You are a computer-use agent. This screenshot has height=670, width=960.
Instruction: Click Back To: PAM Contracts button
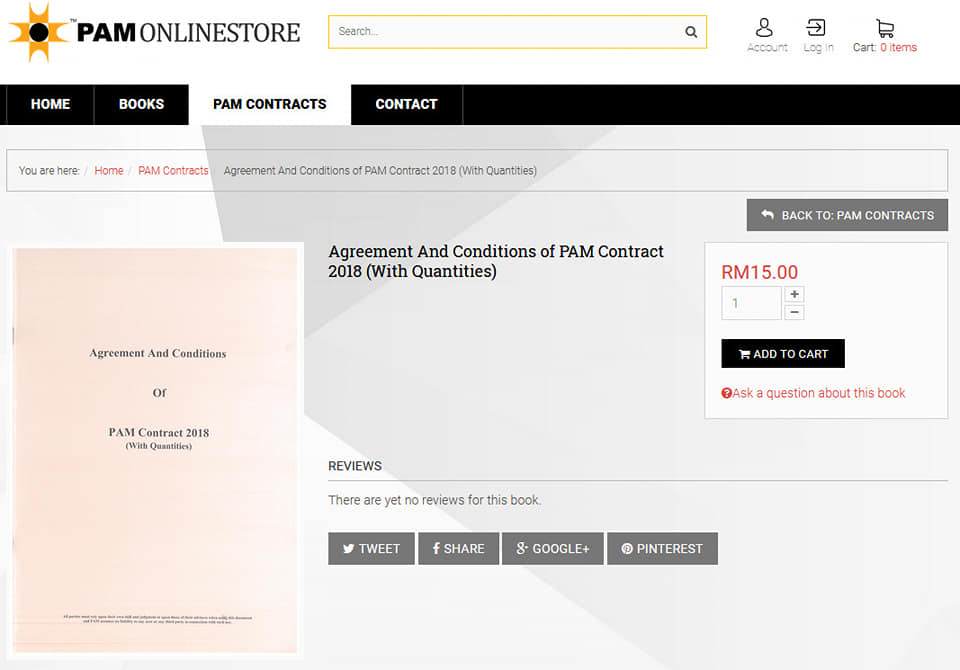point(847,215)
